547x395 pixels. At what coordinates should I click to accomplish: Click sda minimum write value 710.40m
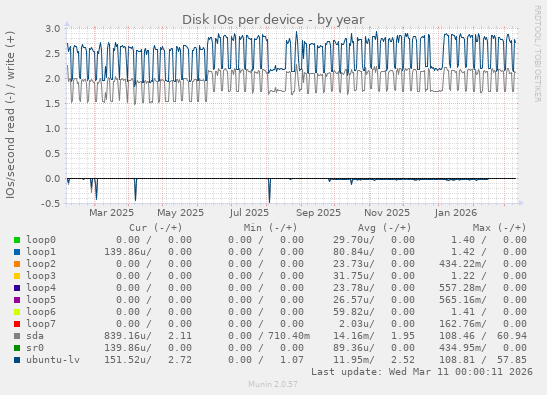coord(289,336)
